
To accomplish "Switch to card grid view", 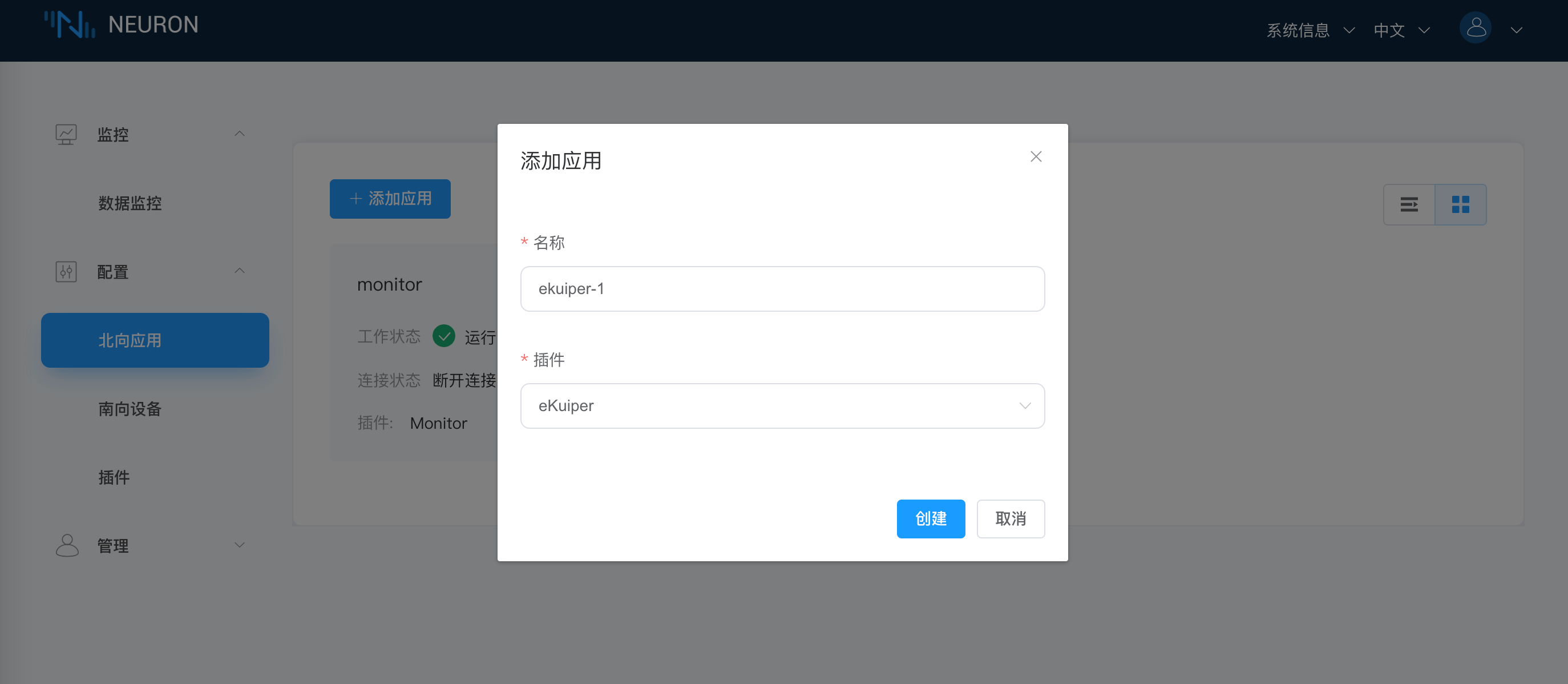I will [x=1460, y=204].
